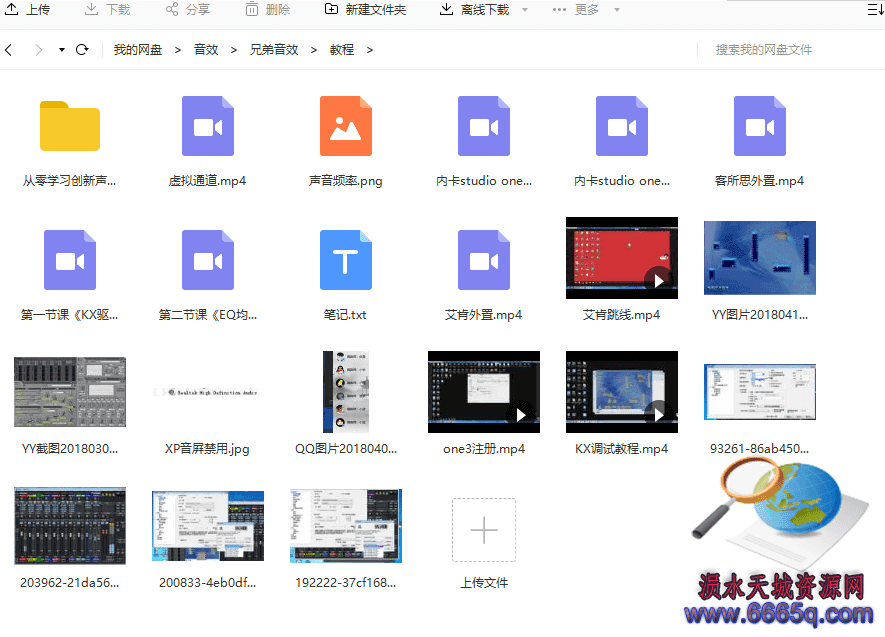Image resolution: width=885 pixels, height=637 pixels.
Task: Click the 删除 delete button
Action: click(268, 10)
